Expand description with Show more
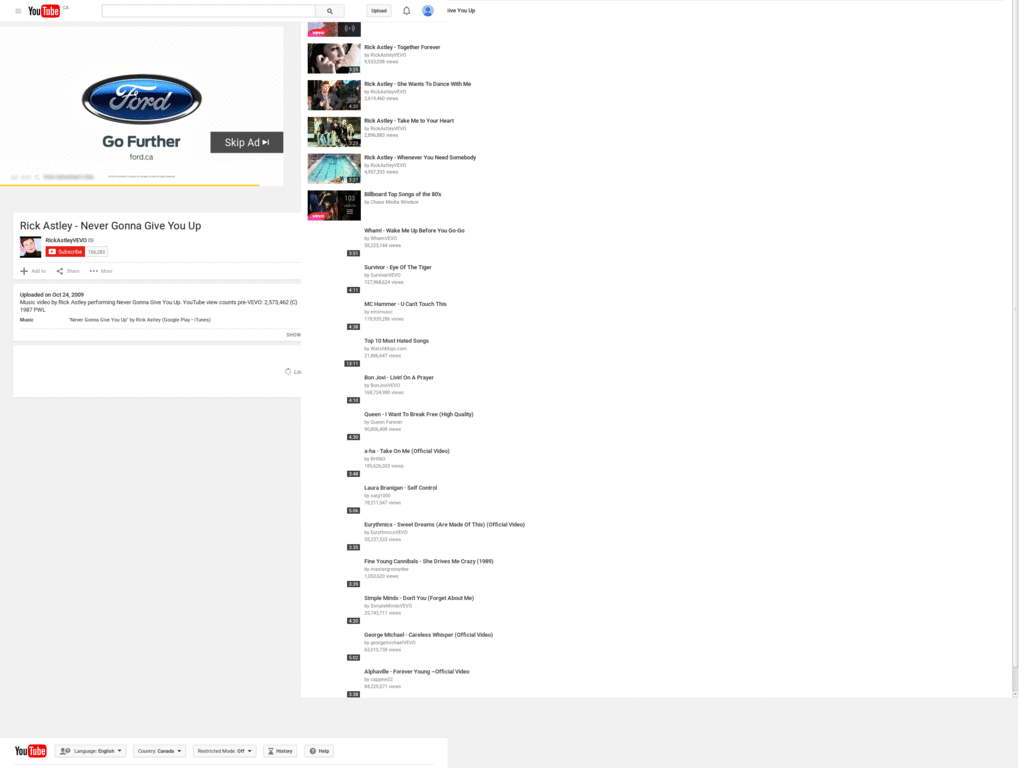1024x768 pixels. (x=293, y=335)
